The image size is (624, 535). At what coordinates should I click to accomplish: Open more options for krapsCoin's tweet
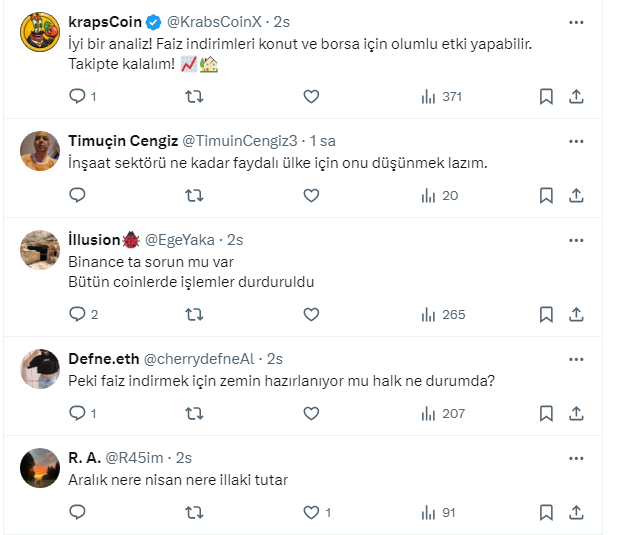pos(576,21)
